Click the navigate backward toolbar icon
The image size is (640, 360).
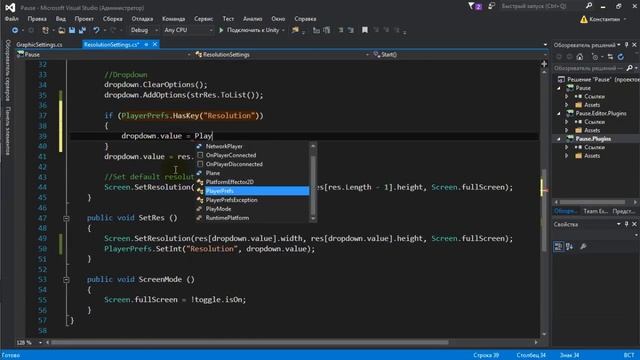(15, 30)
